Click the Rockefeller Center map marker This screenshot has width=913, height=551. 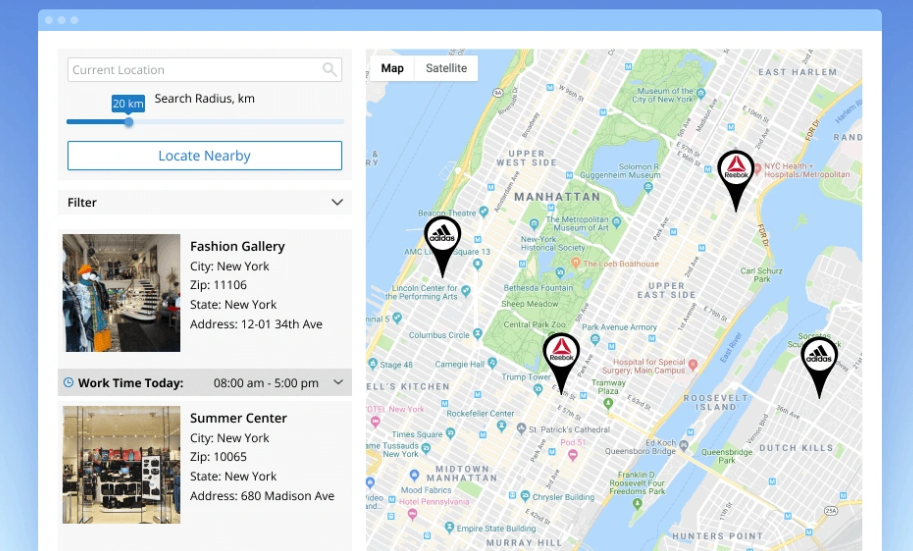click(x=501, y=426)
